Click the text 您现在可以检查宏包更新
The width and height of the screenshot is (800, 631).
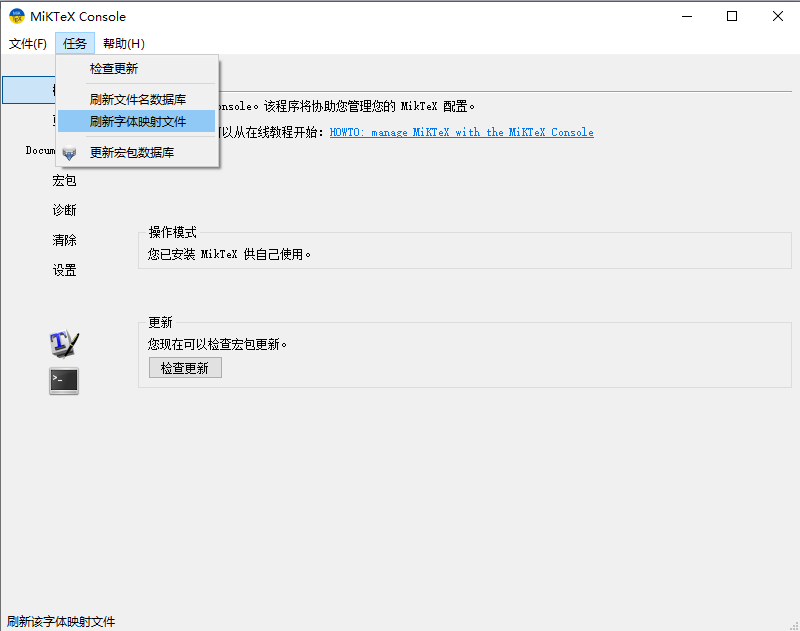click(x=217, y=345)
